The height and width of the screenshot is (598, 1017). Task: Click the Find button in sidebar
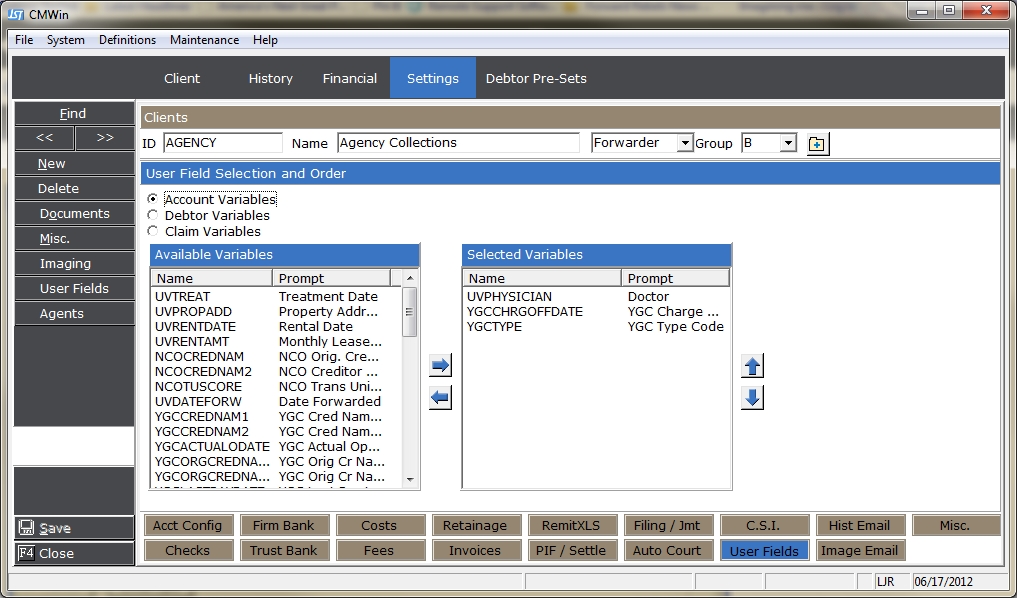[74, 114]
